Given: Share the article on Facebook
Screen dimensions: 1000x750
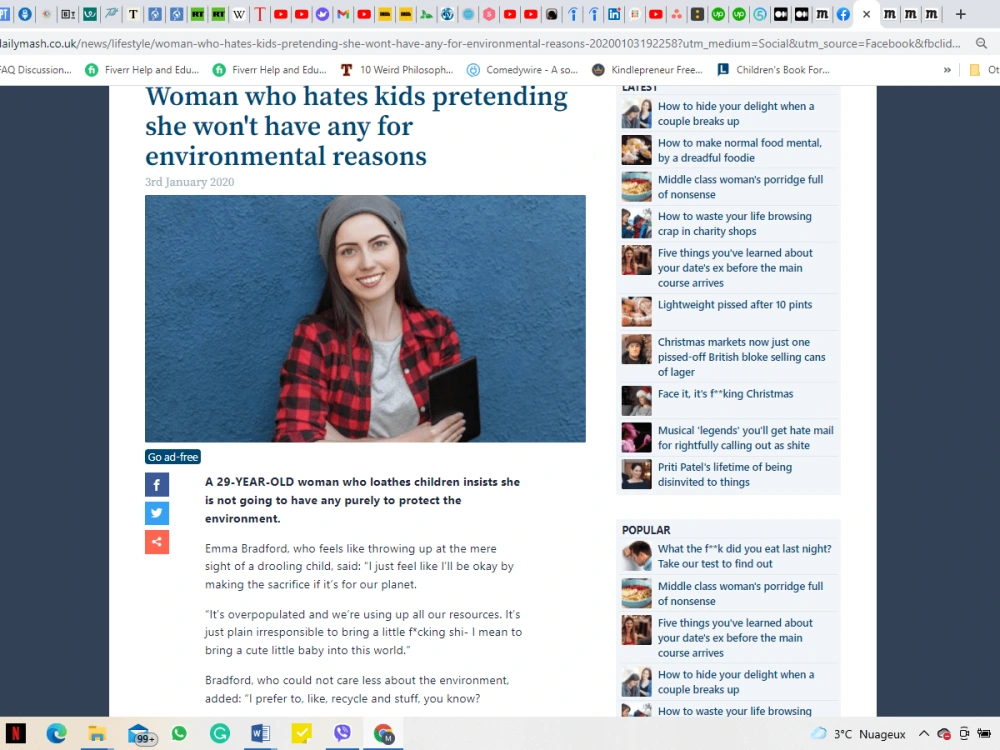Looking at the screenshot, I should 157,485.
